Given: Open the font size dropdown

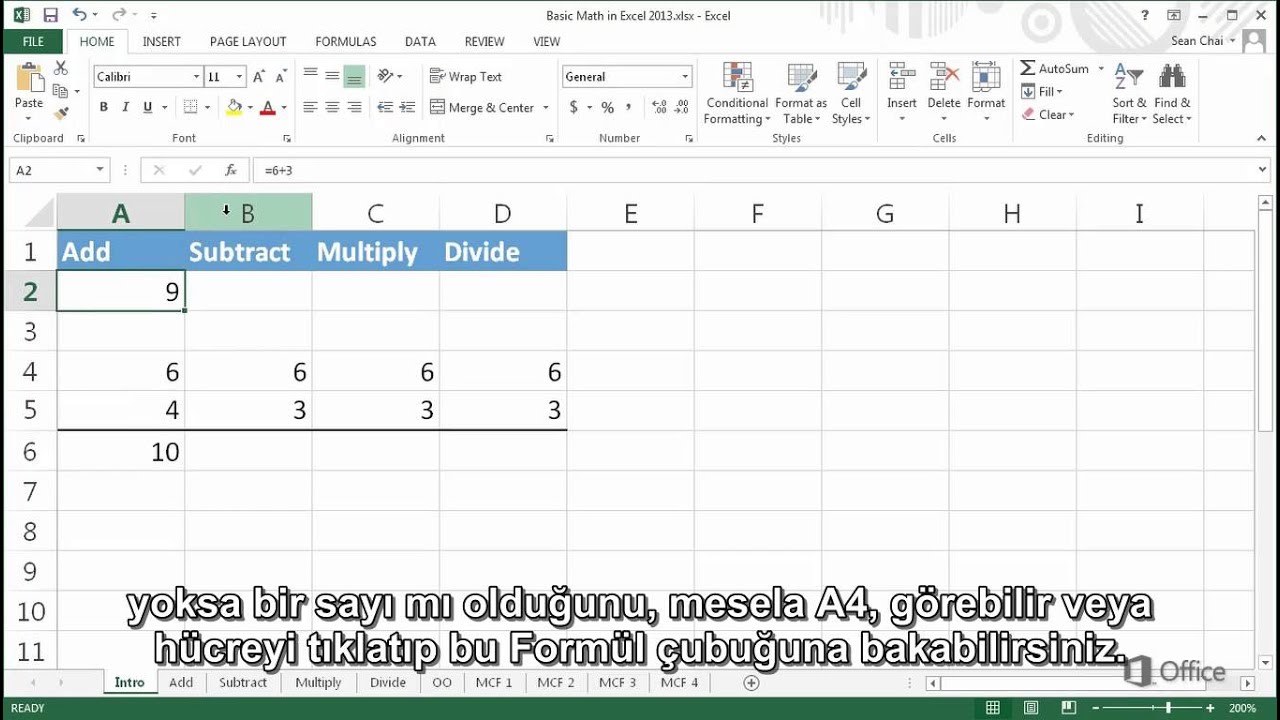Looking at the screenshot, I should [x=239, y=77].
